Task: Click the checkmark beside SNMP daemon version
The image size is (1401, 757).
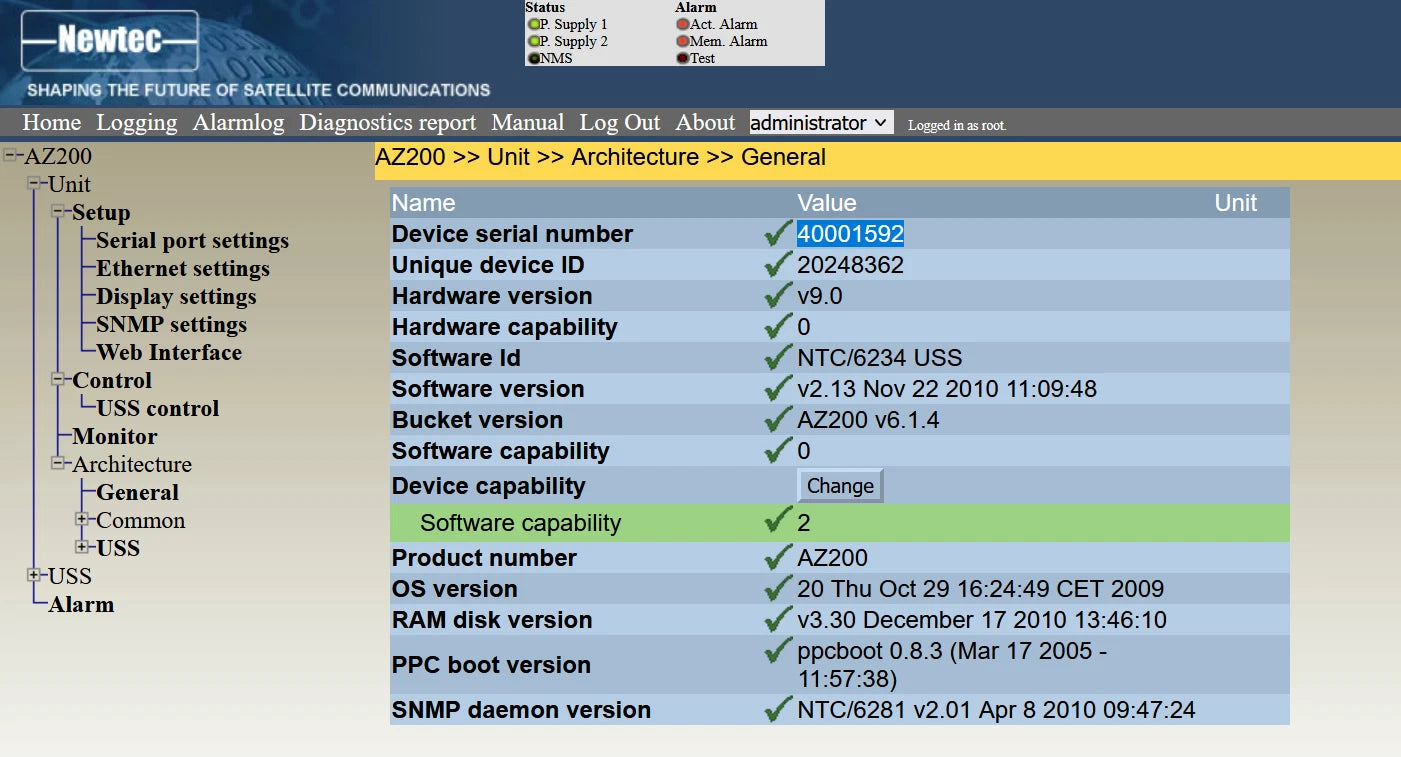Action: [x=778, y=710]
